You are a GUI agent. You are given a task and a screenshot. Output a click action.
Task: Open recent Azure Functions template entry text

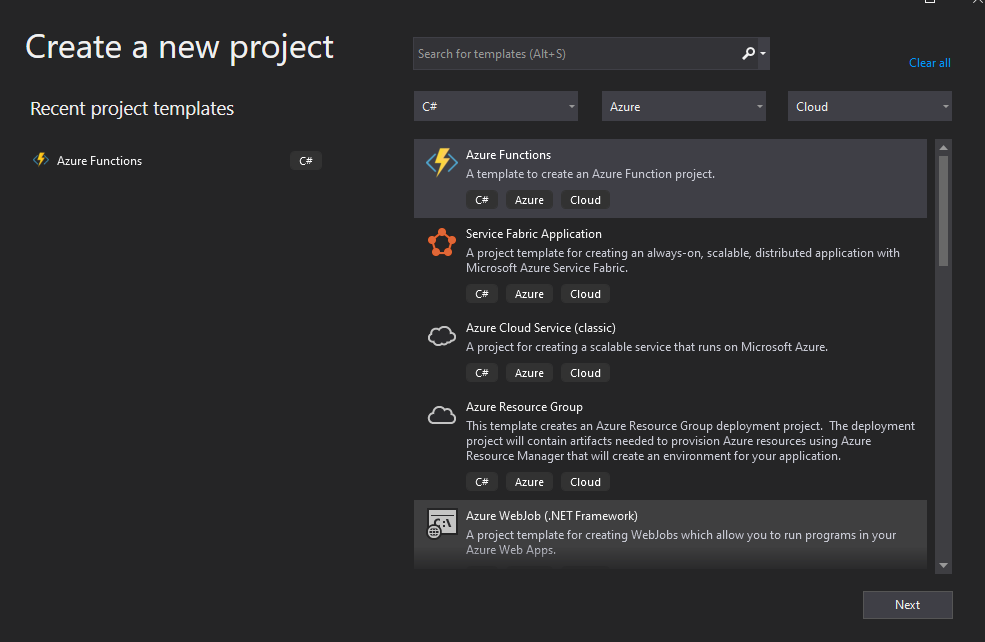99,161
